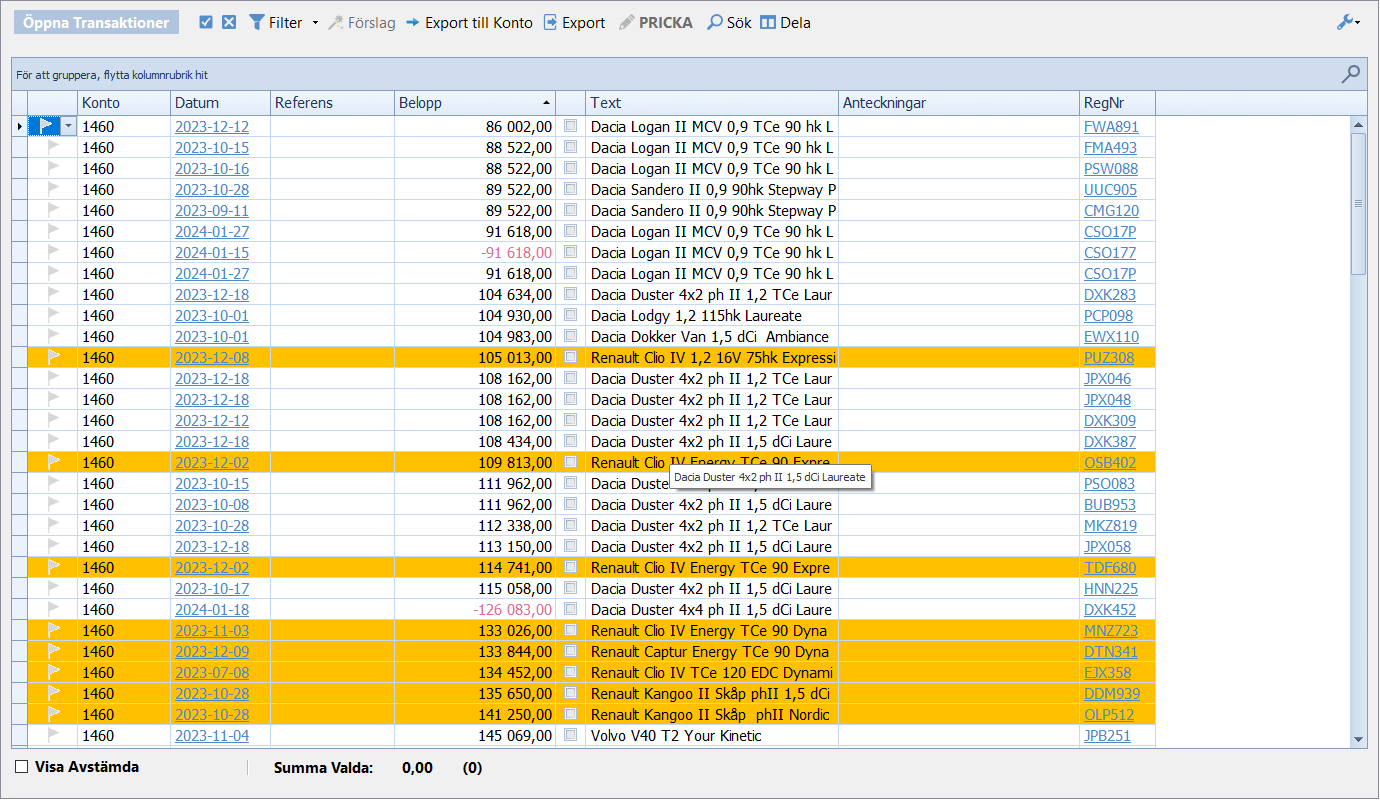Sort by the Datum column header
The image size is (1380, 800).
[221, 102]
